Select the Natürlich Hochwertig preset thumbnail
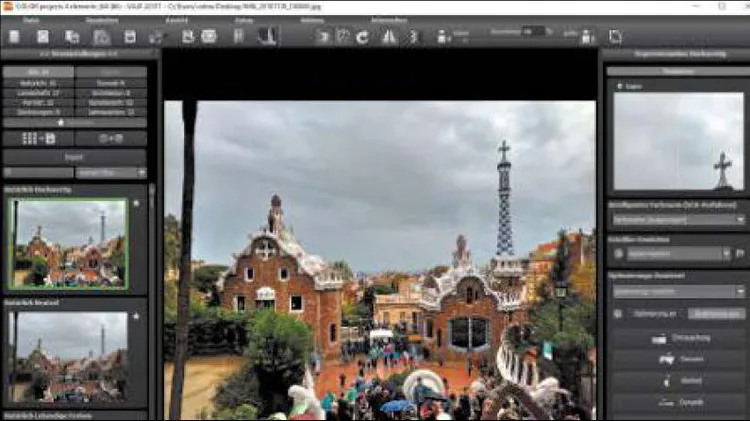750x421 pixels. click(68, 244)
